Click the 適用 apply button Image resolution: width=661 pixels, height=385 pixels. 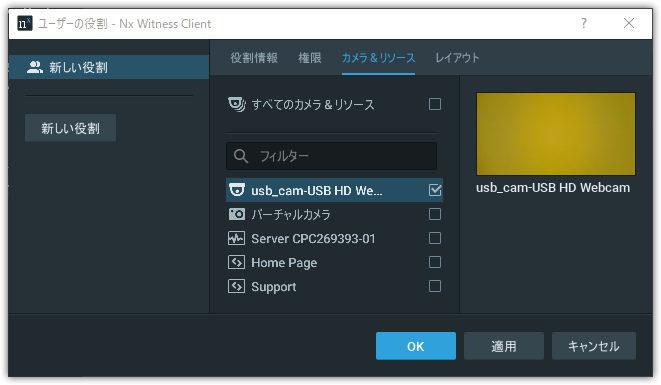(504, 346)
